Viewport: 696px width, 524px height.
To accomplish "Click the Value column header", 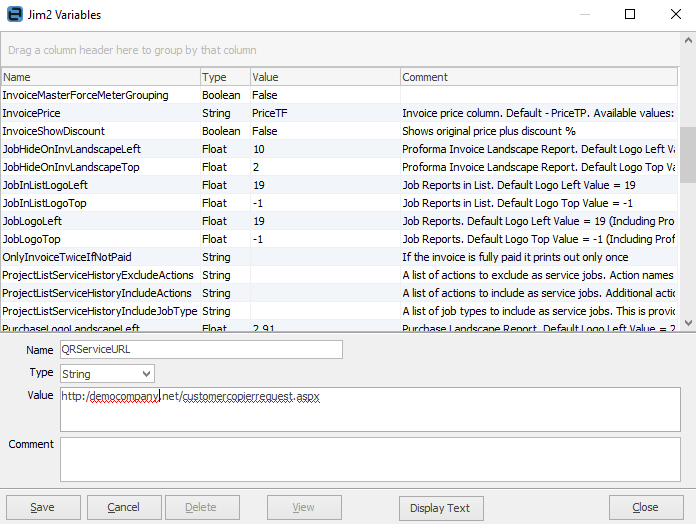I will tap(324, 77).
